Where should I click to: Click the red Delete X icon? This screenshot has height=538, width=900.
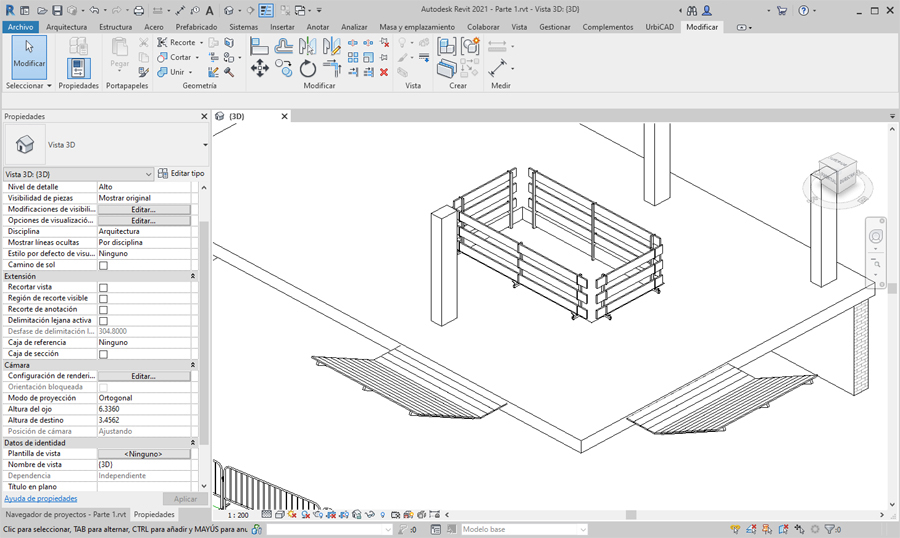point(384,72)
